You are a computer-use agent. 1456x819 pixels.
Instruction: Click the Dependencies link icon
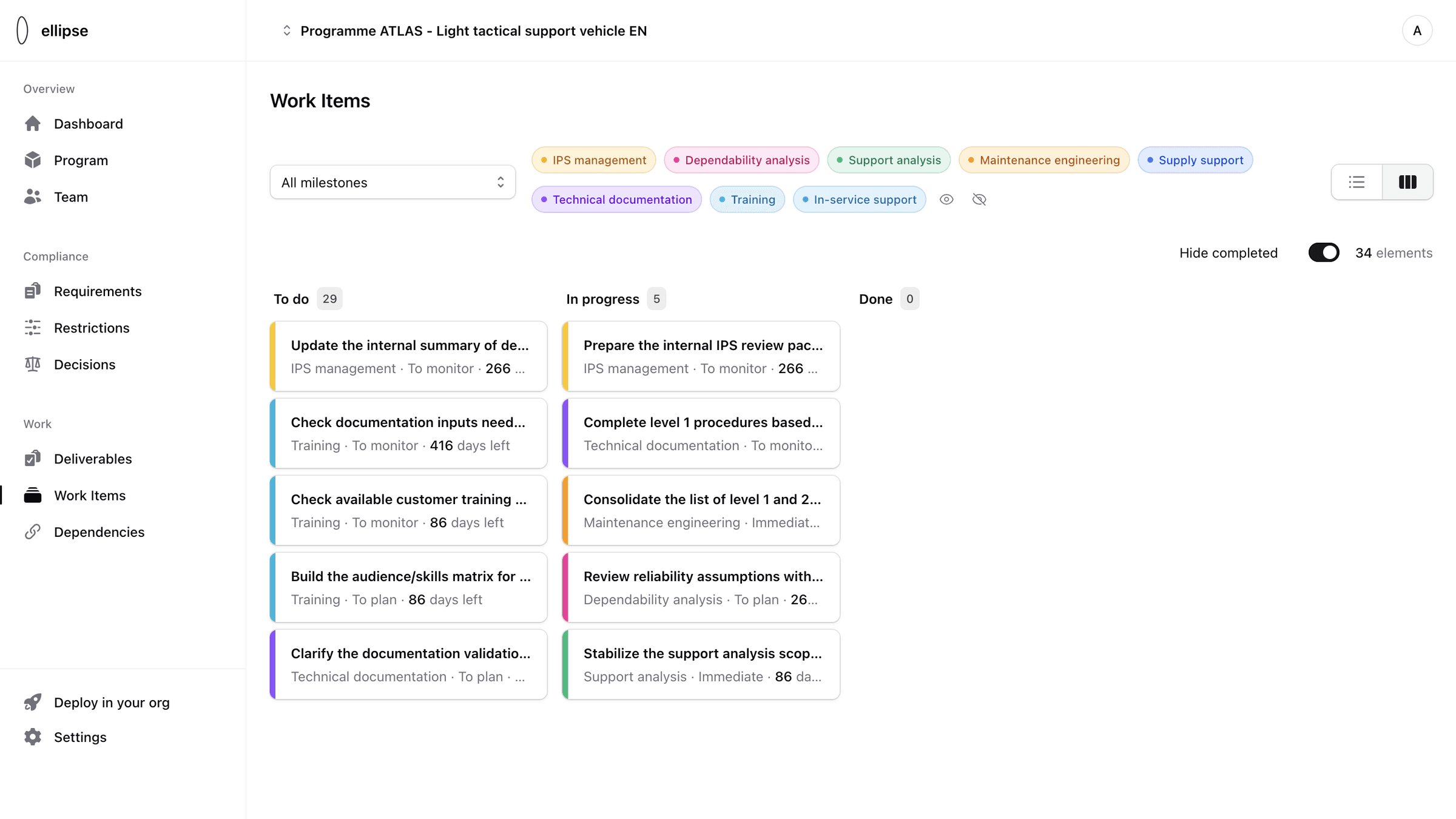click(33, 532)
